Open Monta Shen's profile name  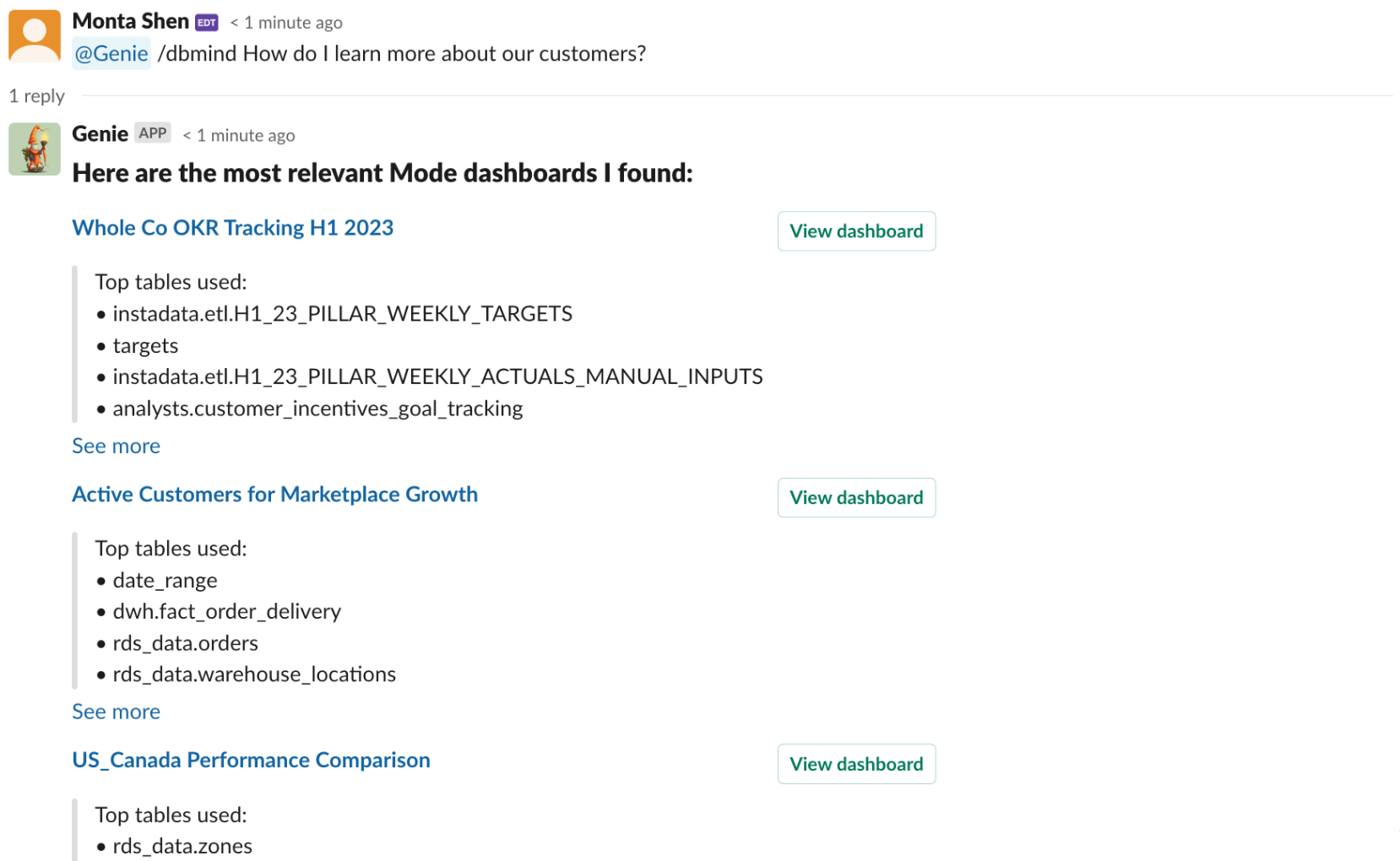(x=131, y=21)
